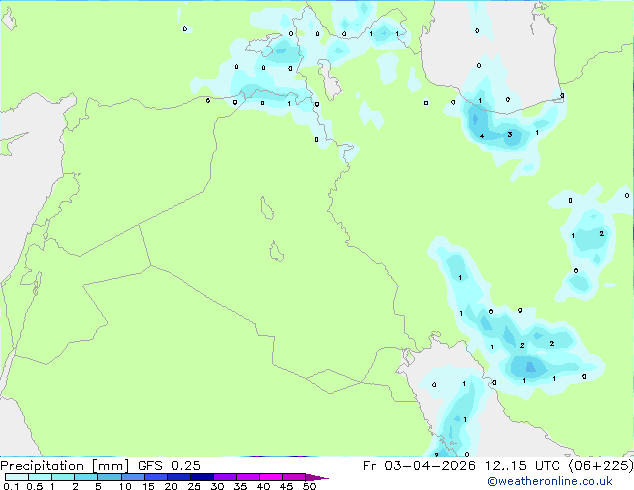Open the weatheronline.co.uk copyright link
634x490 pixels.
[x=550, y=481]
